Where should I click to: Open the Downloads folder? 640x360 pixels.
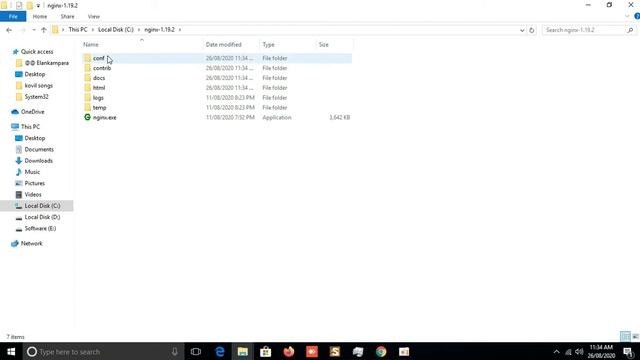click(38, 161)
